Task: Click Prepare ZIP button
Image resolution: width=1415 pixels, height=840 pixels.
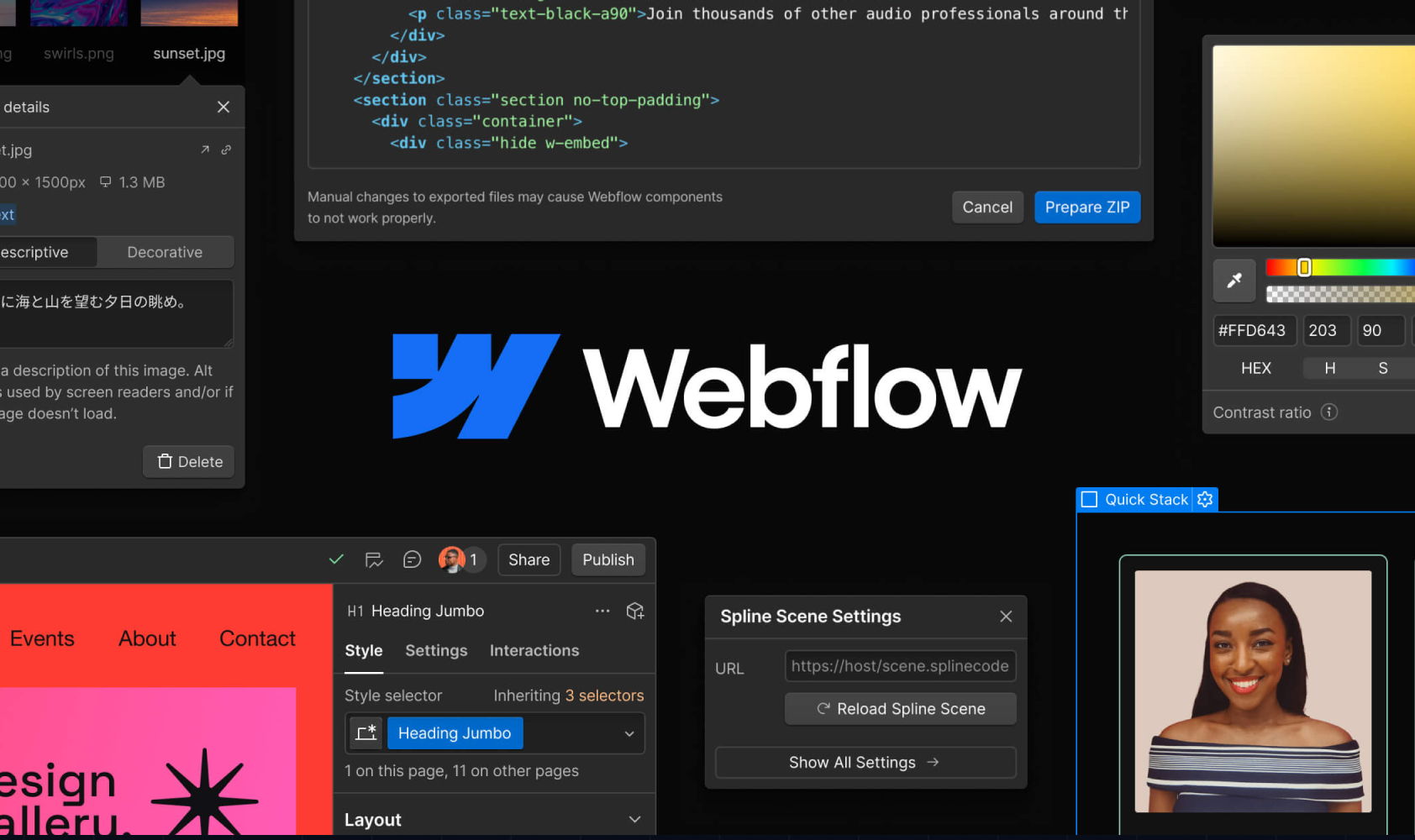Action: coord(1087,207)
